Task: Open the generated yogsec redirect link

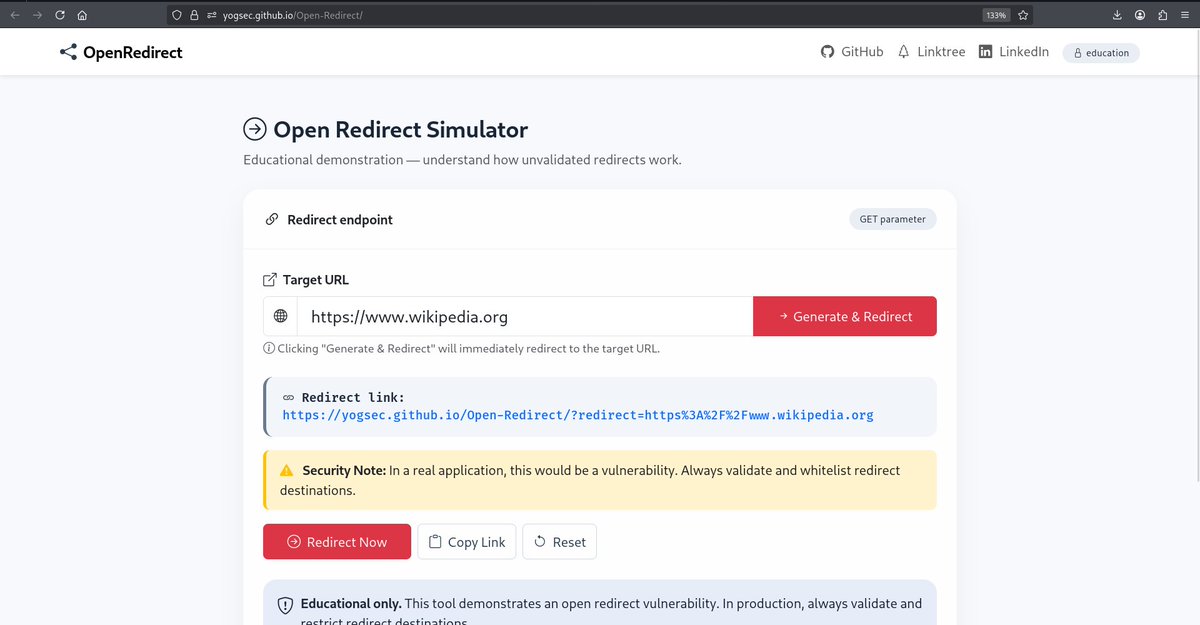Action: [x=578, y=415]
